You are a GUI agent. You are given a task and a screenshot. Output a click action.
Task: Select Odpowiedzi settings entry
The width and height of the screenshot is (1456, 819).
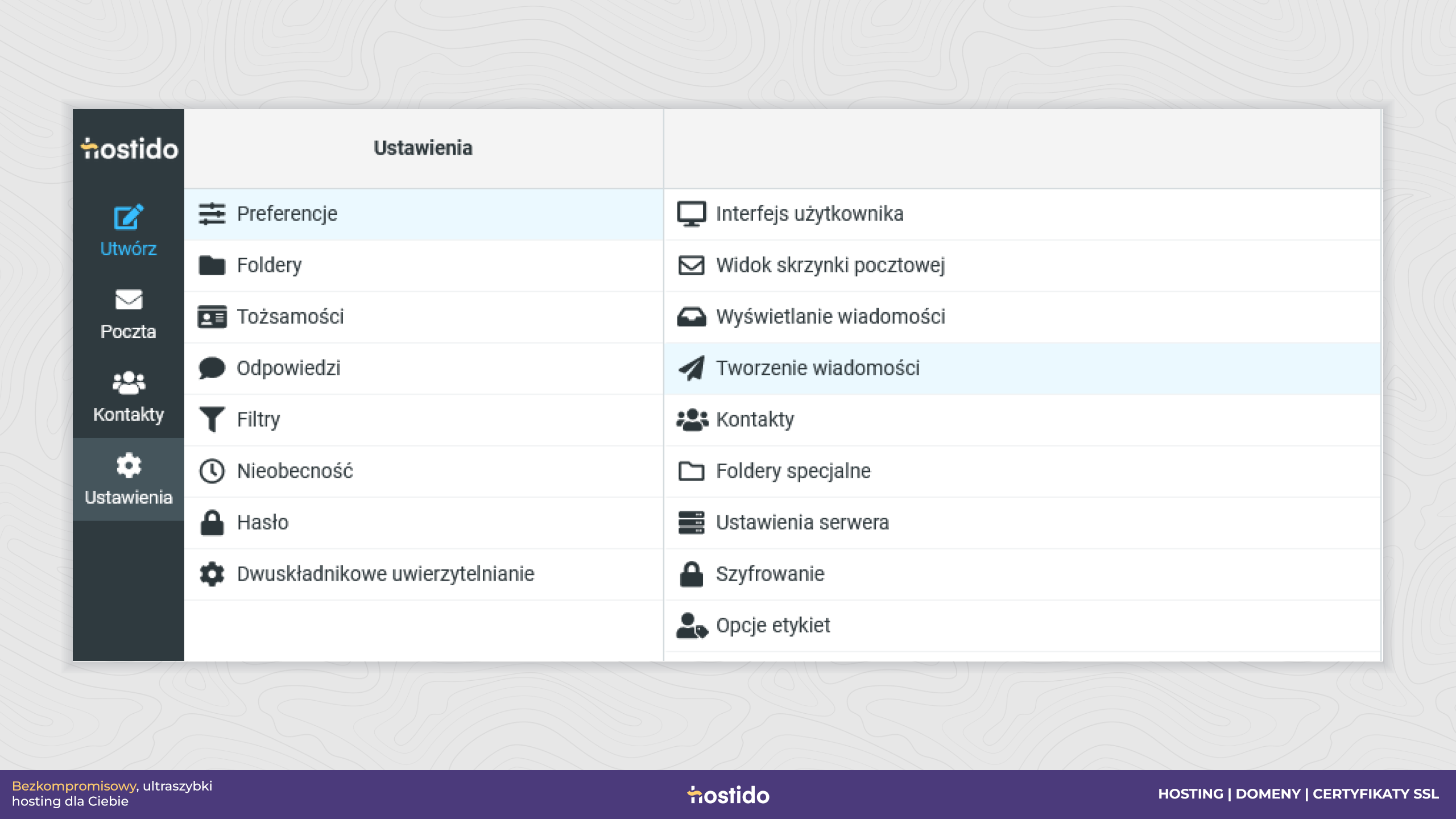[x=424, y=369]
